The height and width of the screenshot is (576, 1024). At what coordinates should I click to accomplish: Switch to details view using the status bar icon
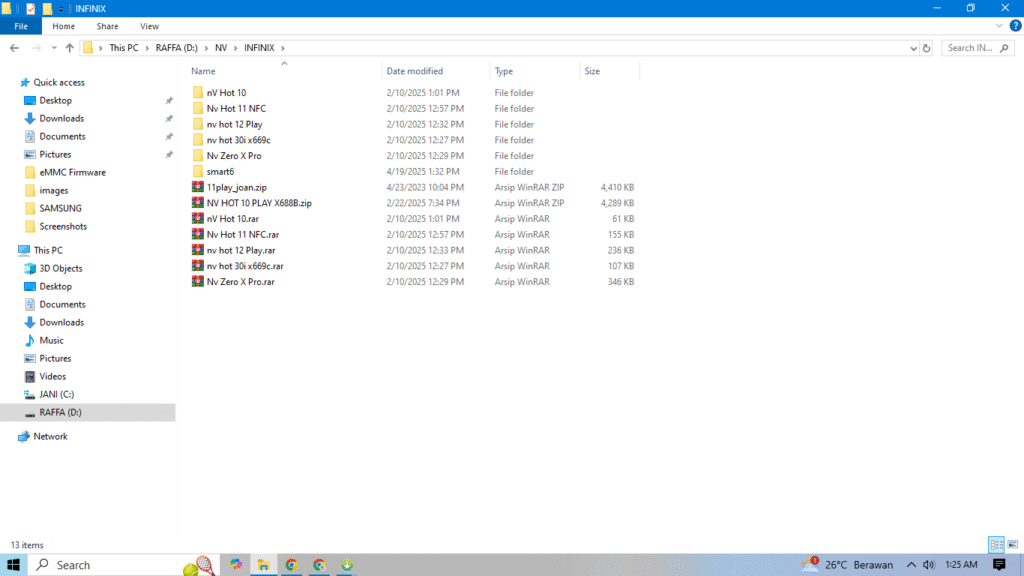pyautogui.click(x=996, y=545)
